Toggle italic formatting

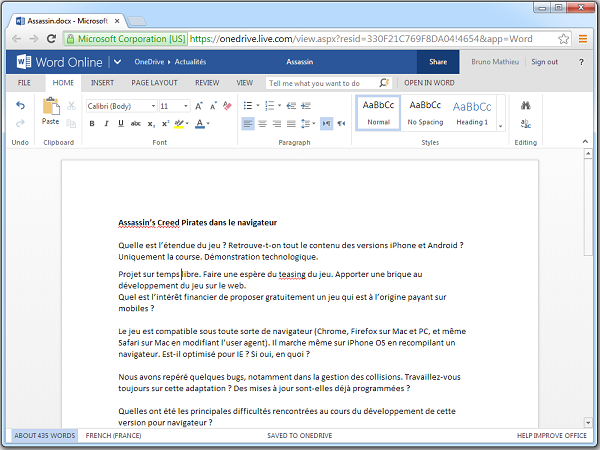pyautogui.click(x=106, y=124)
